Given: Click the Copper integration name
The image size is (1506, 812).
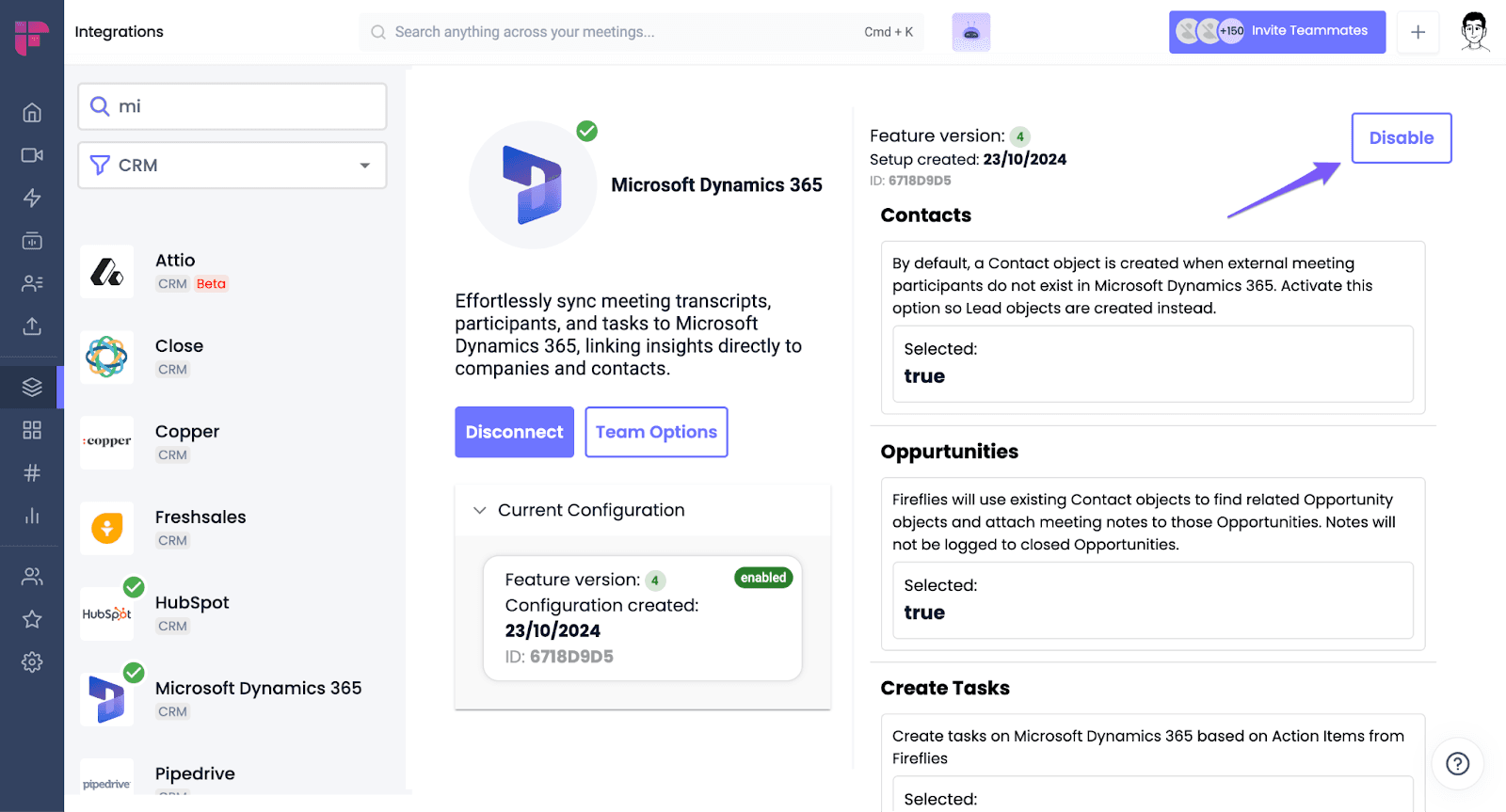Looking at the screenshot, I should click(x=187, y=432).
